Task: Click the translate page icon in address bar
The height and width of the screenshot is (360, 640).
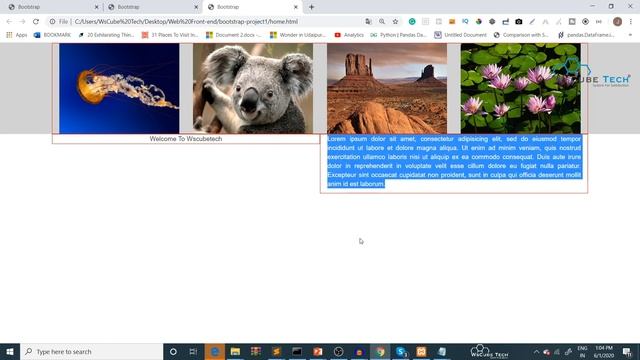Action: [368, 22]
